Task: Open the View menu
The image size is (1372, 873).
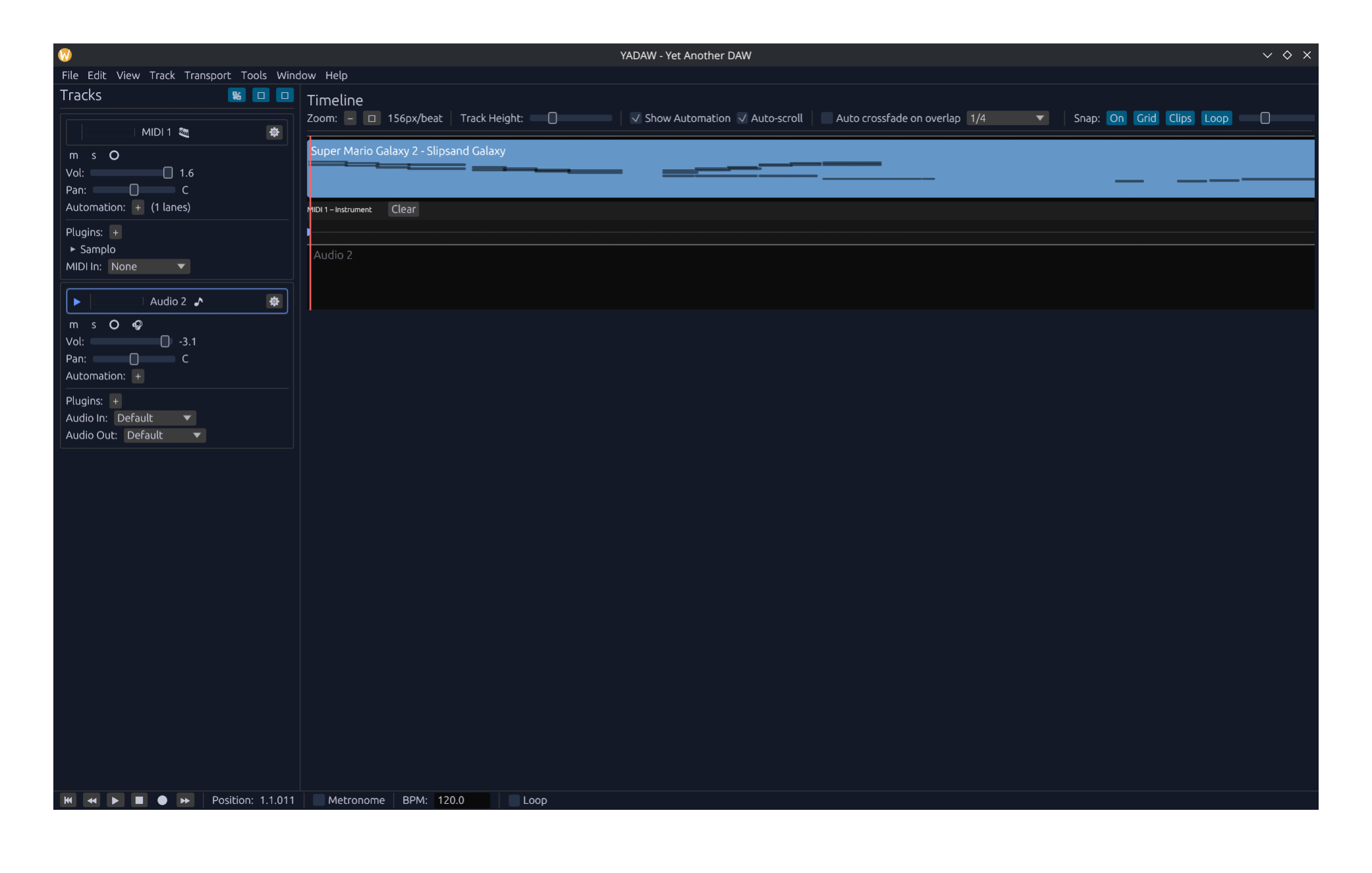Action: coord(128,76)
